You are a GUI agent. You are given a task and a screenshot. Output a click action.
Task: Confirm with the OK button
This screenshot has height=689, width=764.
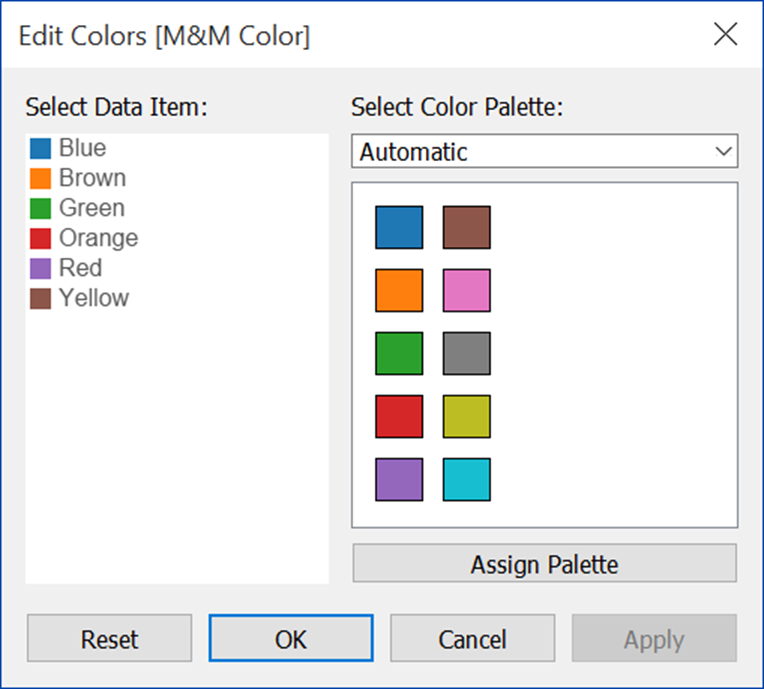coord(291,638)
